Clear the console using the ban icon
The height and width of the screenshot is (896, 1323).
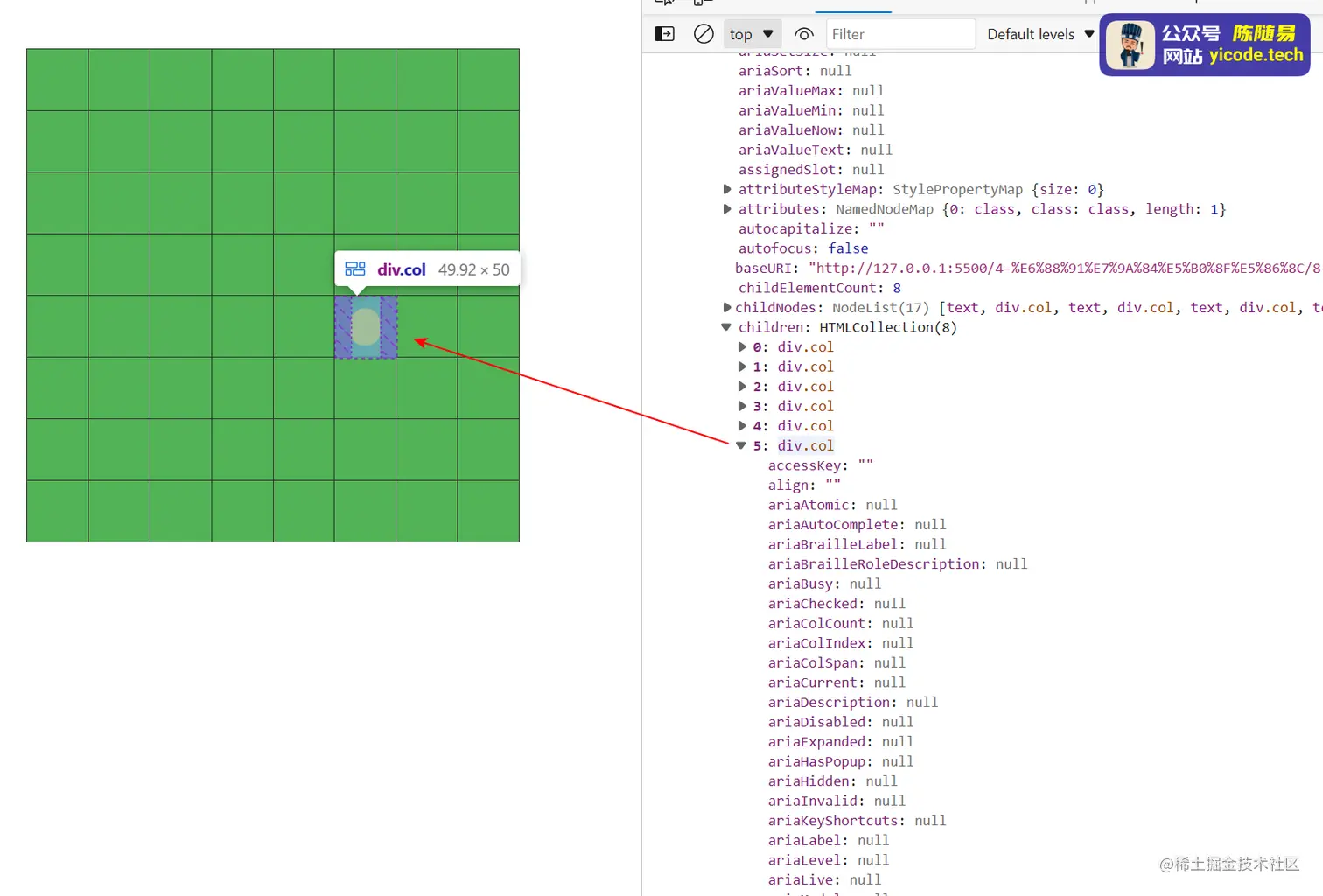(x=703, y=33)
